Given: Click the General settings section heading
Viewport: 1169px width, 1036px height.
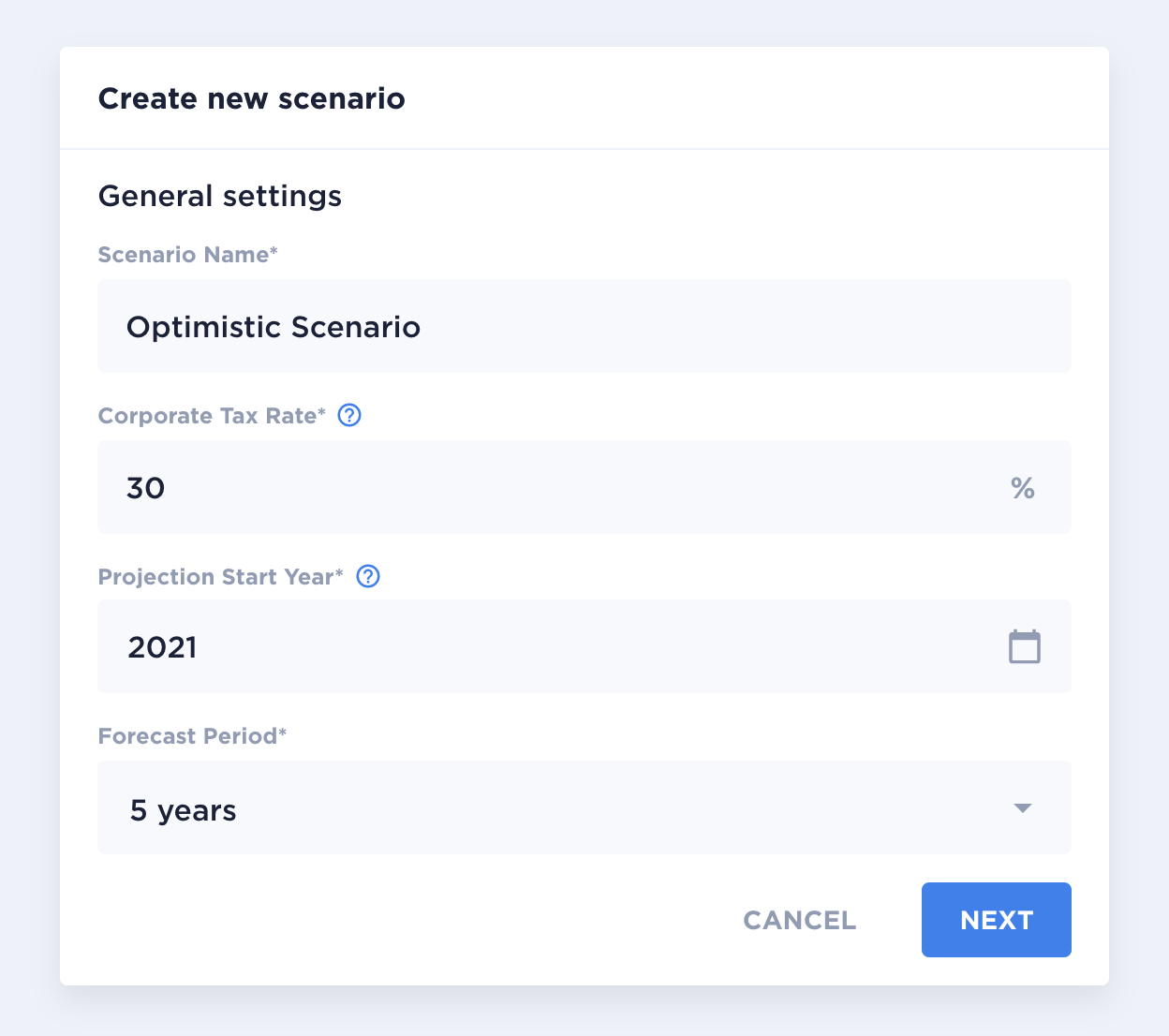Looking at the screenshot, I should point(220,196).
